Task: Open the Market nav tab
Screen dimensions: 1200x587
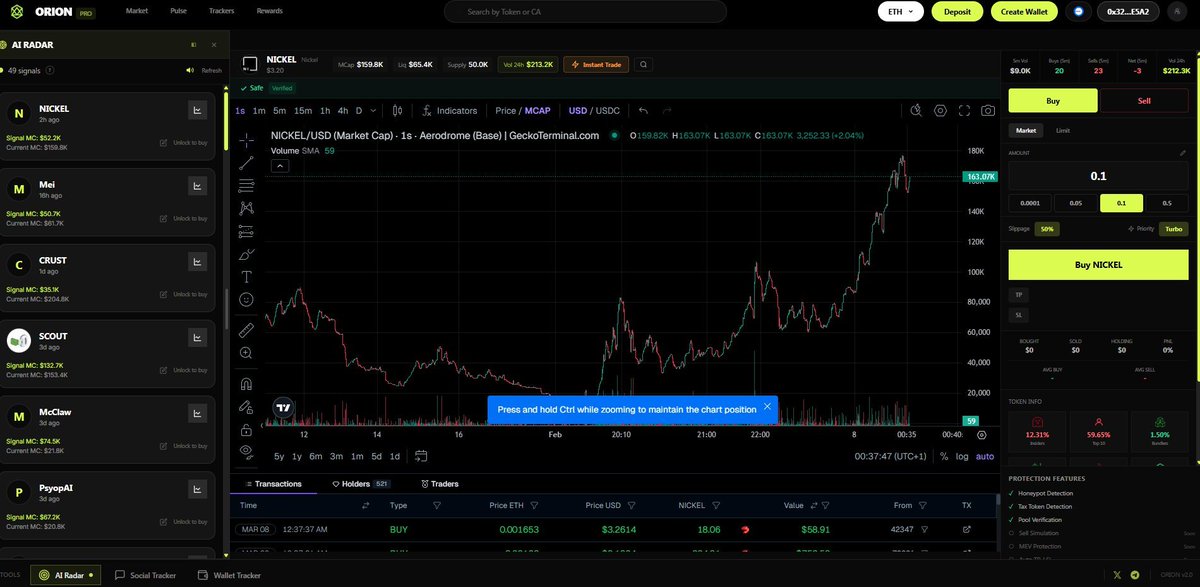Action: 137,11
